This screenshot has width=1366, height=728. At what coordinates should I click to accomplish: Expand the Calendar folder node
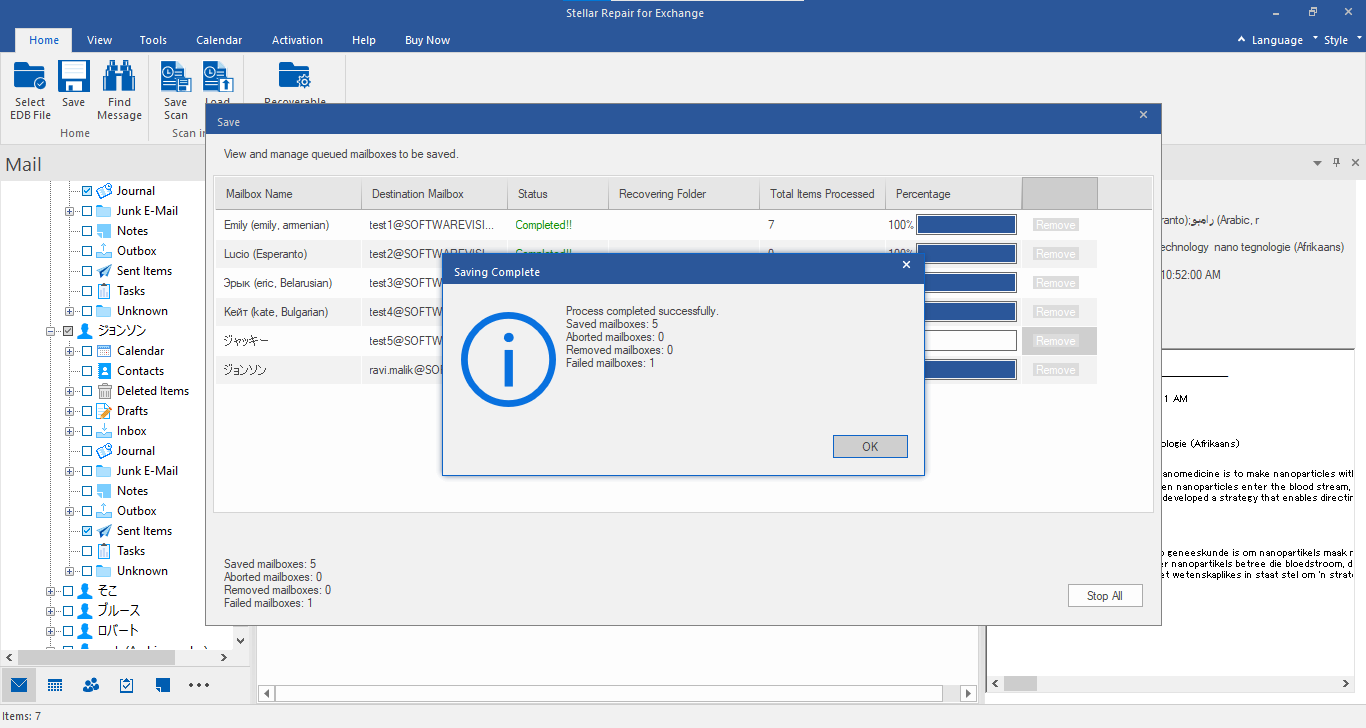coord(69,351)
